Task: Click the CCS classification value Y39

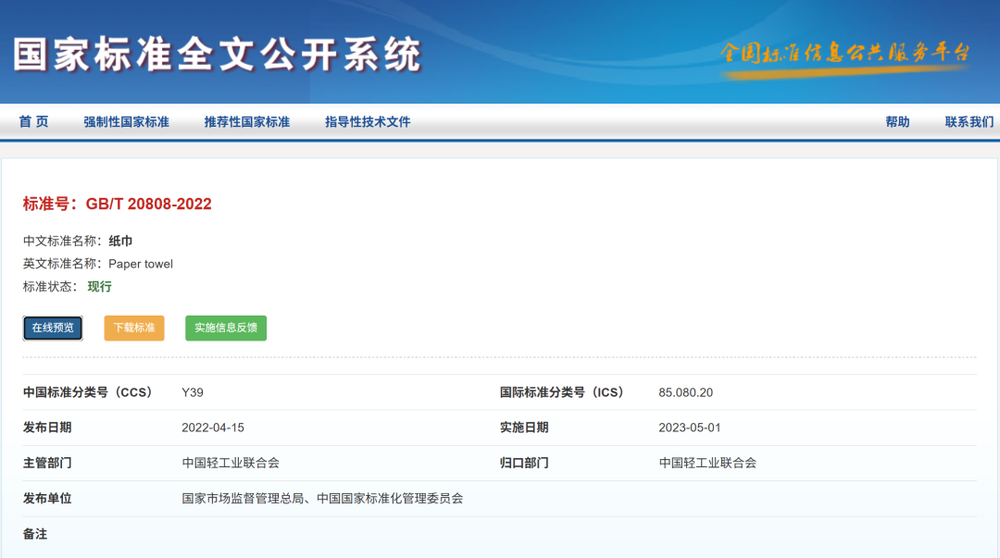Action: pos(192,393)
